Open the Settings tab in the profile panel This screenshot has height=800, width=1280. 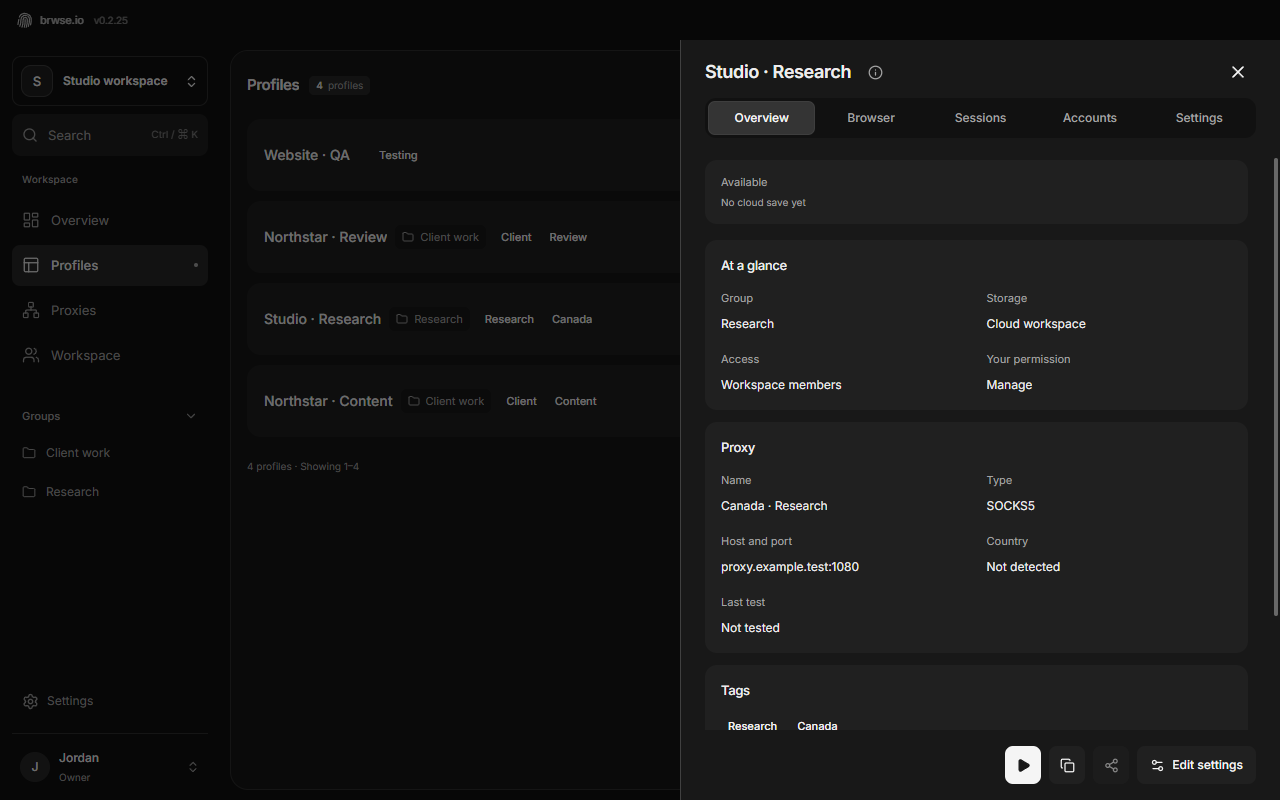tap(1199, 118)
